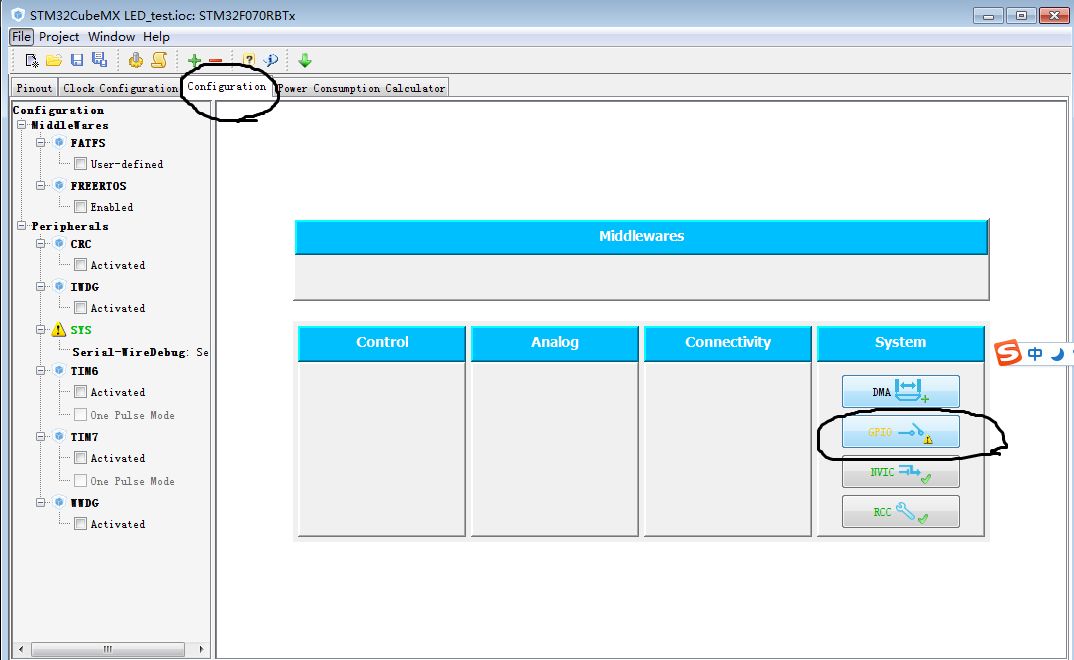1074x660 pixels.
Task: Toggle One Pulse Mode under TIM7
Action: tap(80, 481)
